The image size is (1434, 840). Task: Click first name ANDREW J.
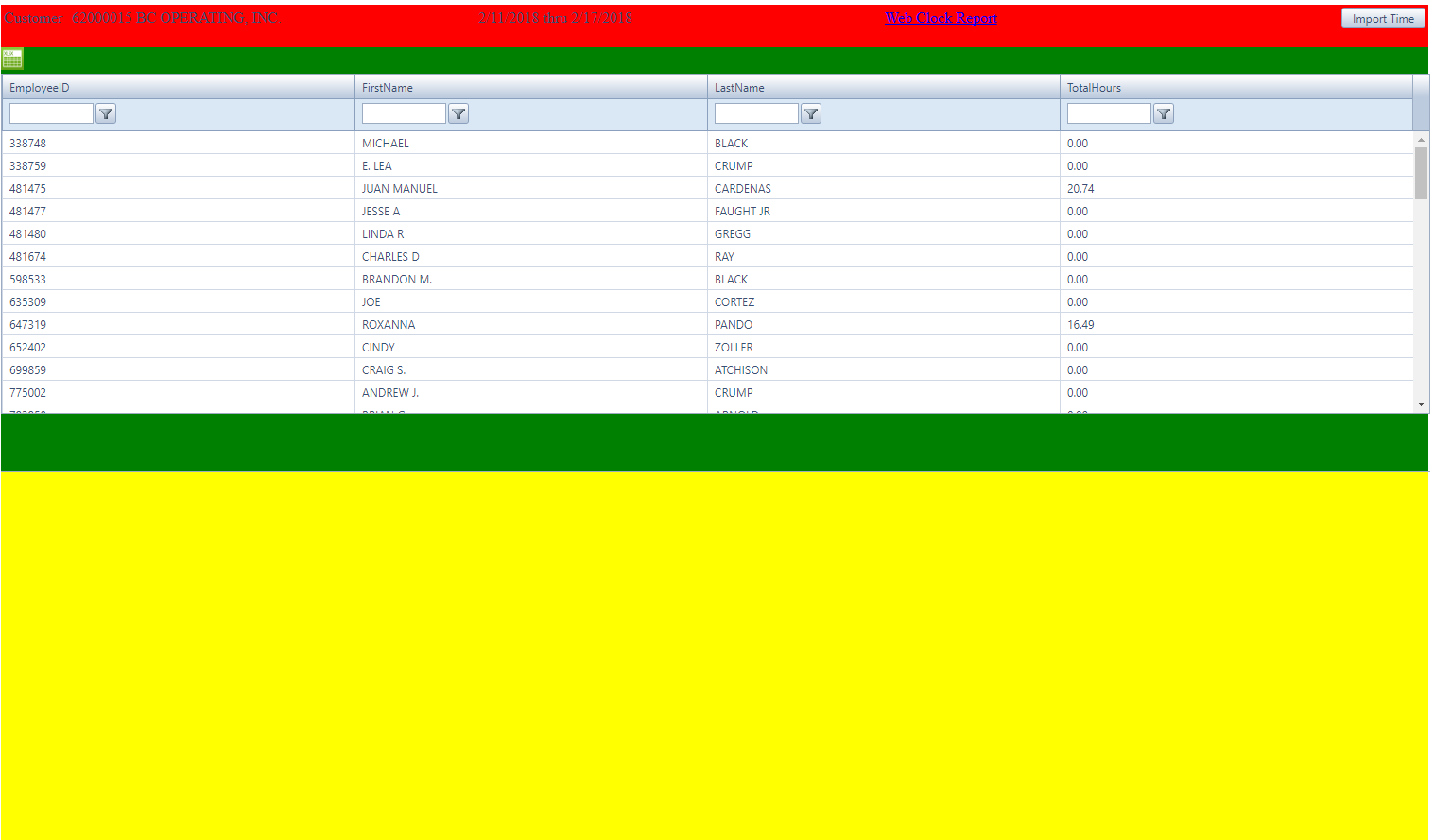tap(390, 393)
